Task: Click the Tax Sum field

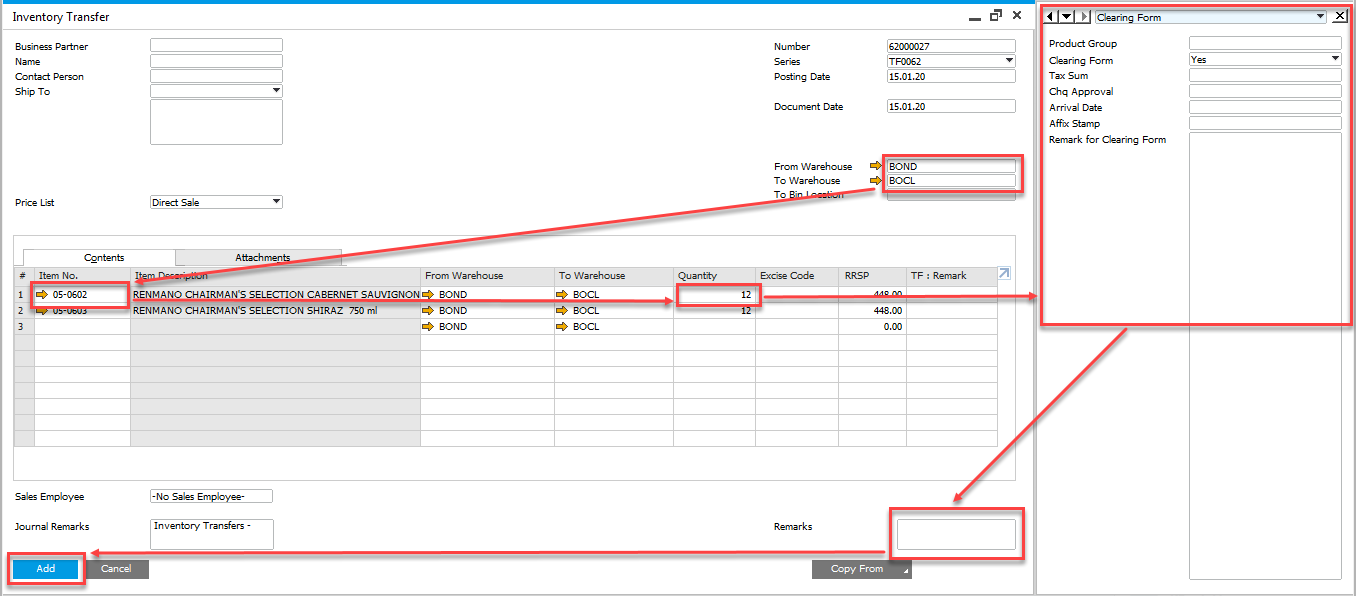Action: click(x=1265, y=75)
